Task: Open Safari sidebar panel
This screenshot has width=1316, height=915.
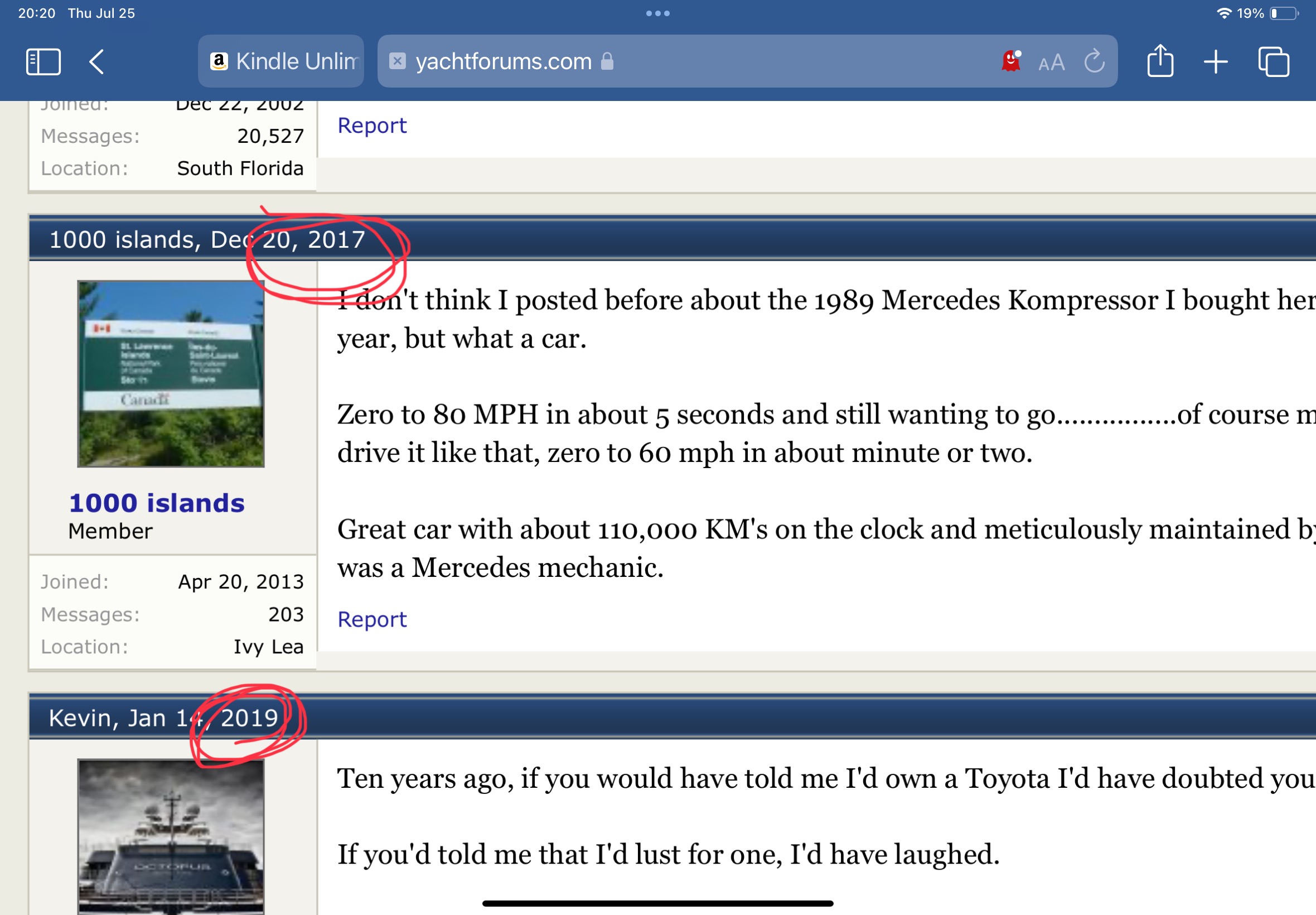Action: pyautogui.click(x=43, y=61)
